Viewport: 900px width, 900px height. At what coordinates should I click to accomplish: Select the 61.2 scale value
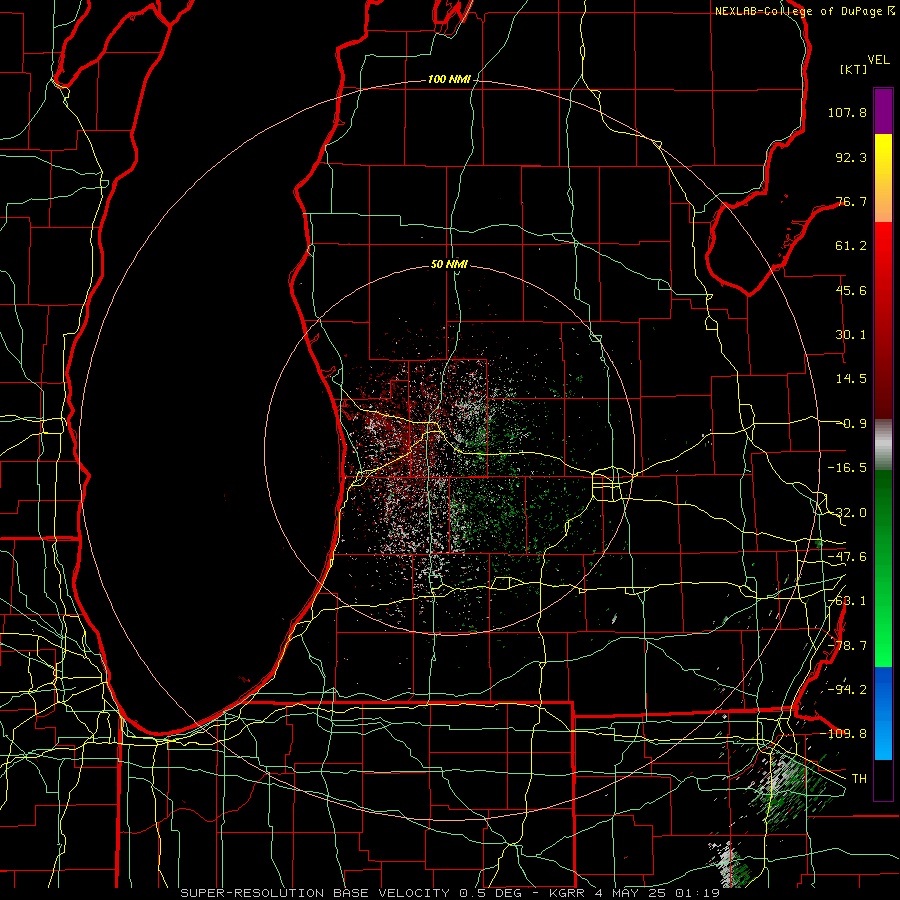click(x=851, y=246)
